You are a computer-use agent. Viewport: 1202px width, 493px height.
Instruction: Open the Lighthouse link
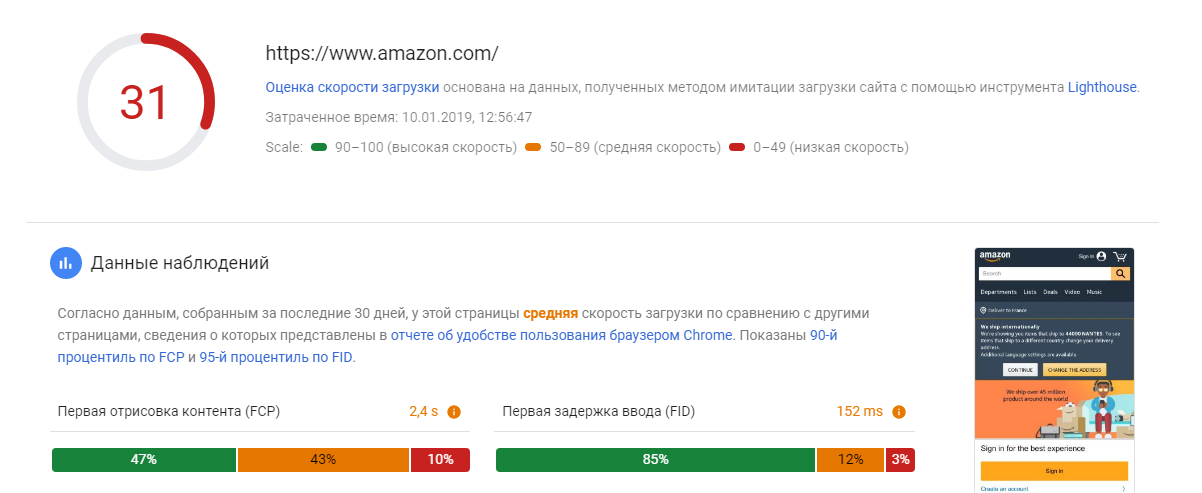pos(1102,87)
